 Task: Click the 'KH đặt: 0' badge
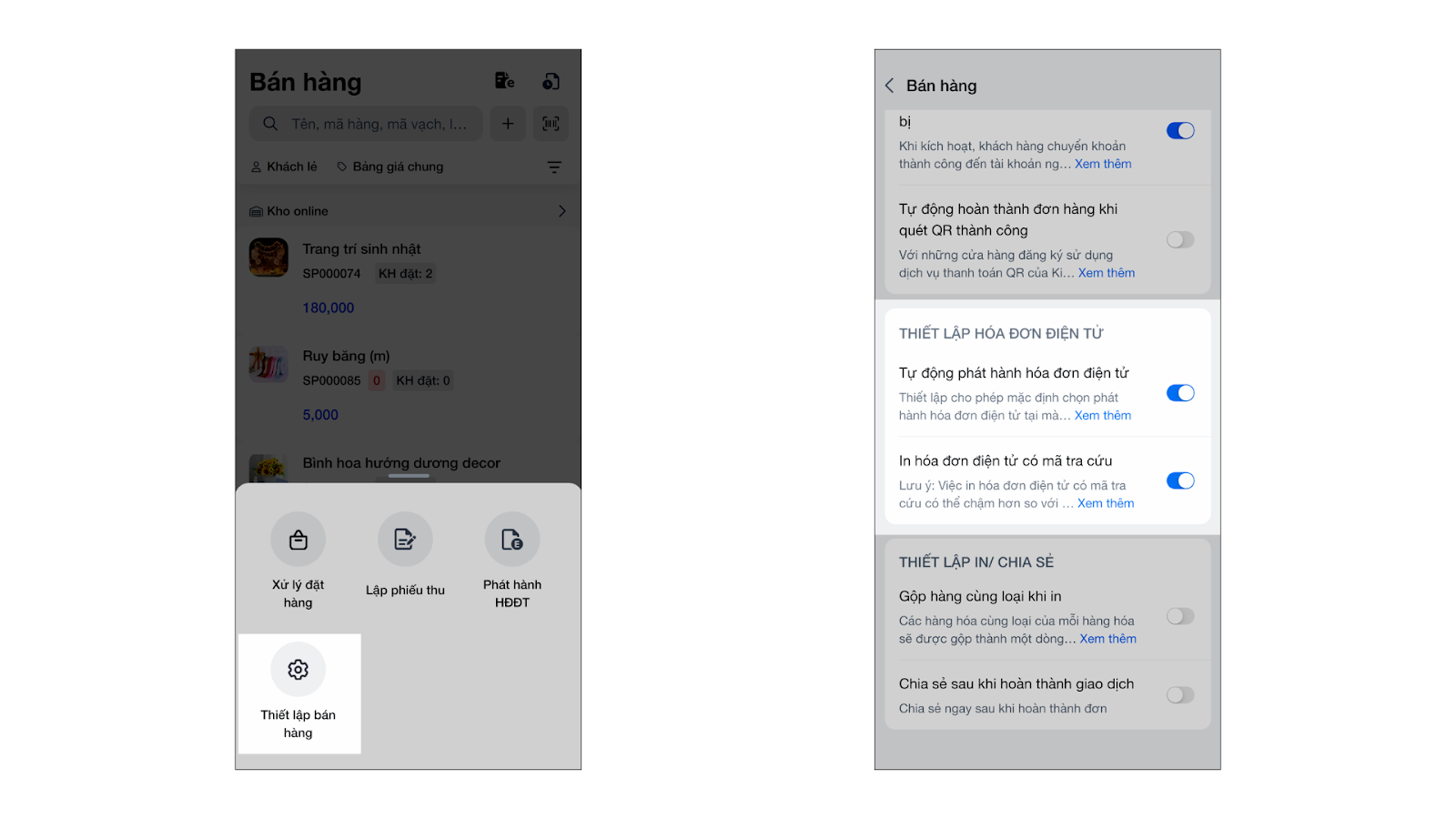(423, 380)
